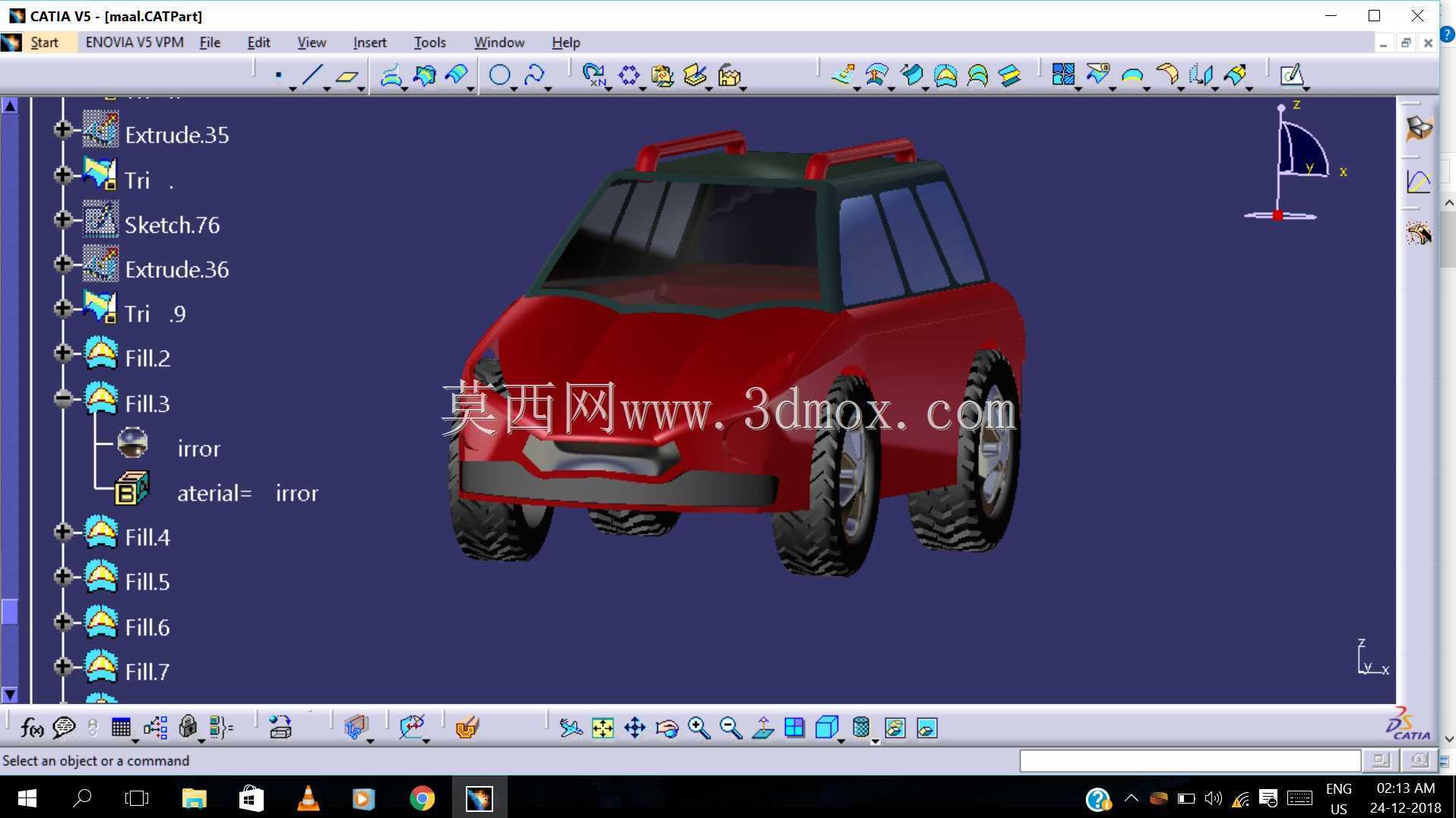Screen dimensions: 1456x818
Task: Toggle Swap Visible Space
Action: pos(927,728)
